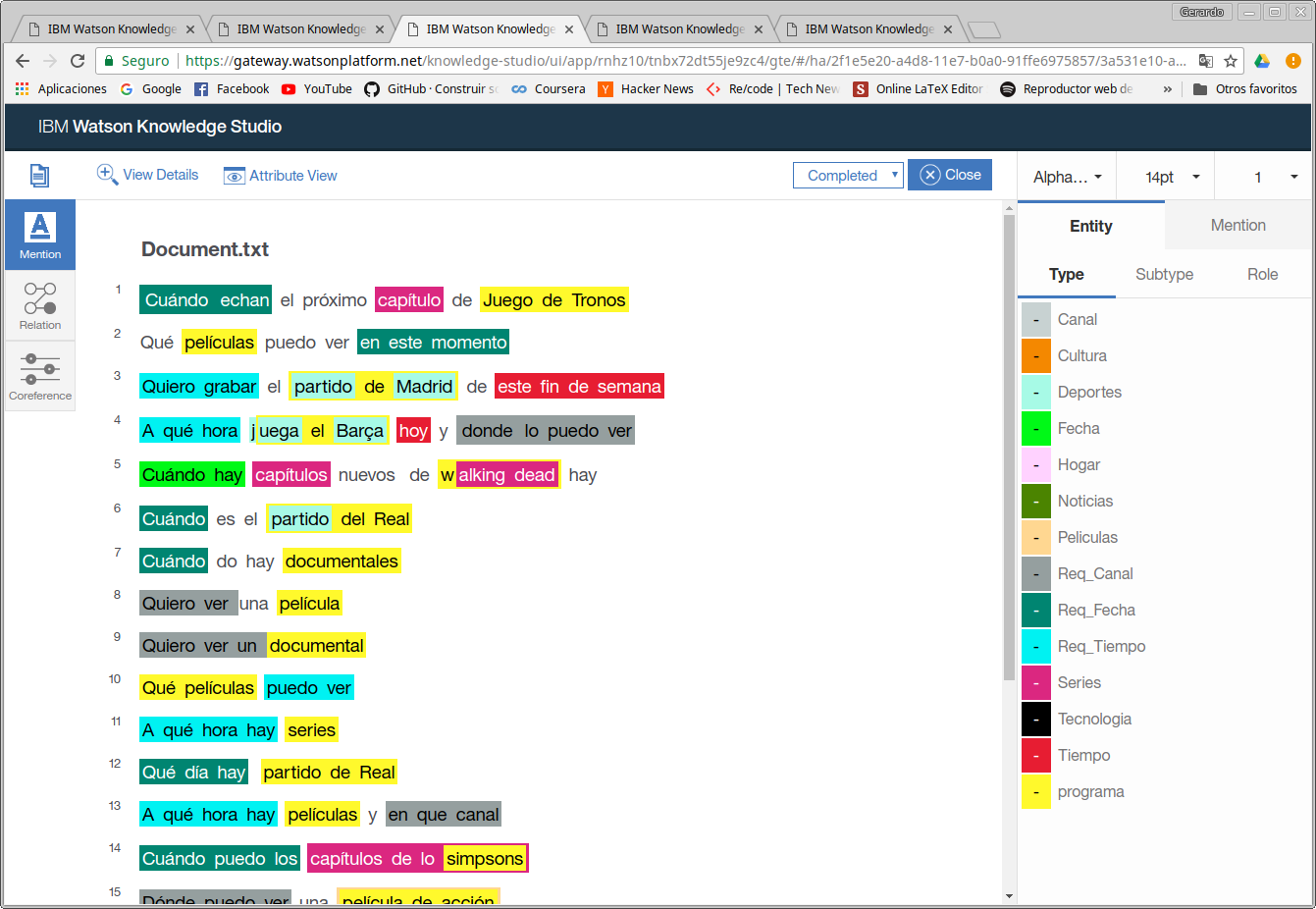
Task: Click the Attribute View link
Action: pyautogui.click(x=293, y=176)
